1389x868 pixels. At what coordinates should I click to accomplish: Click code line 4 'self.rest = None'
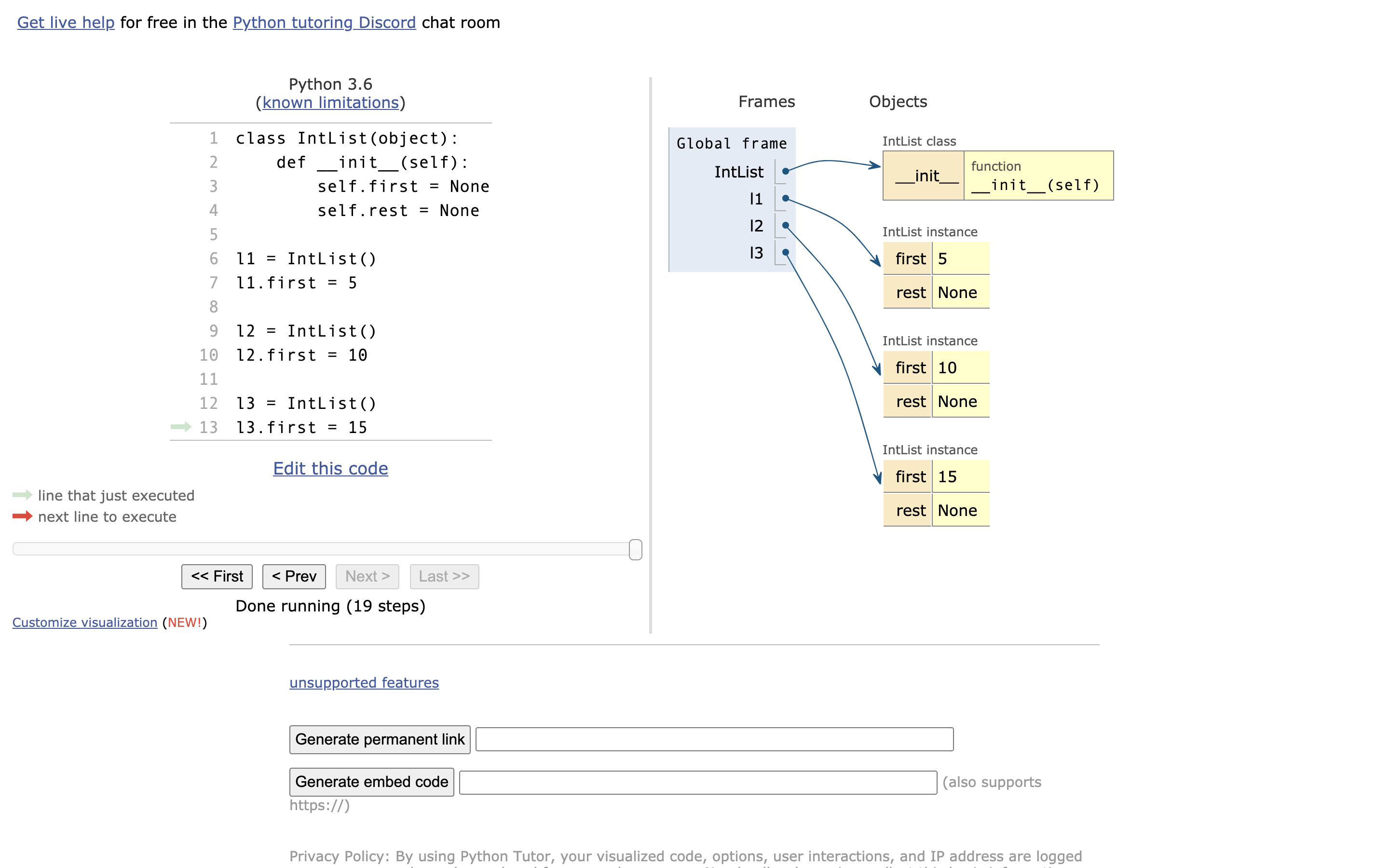398,211
